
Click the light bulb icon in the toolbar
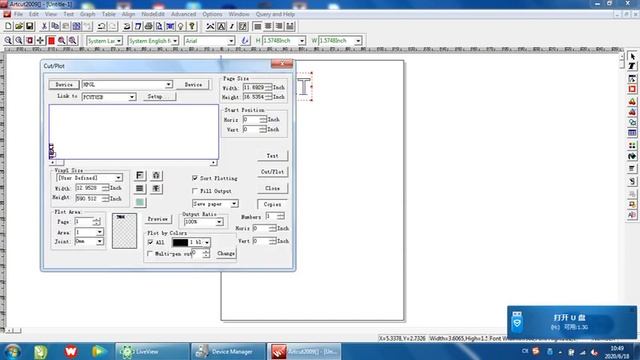181,27
